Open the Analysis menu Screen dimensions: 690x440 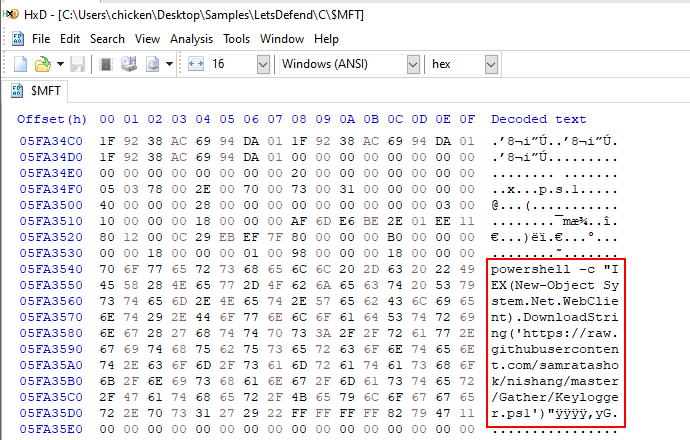click(x=191, y=39)
